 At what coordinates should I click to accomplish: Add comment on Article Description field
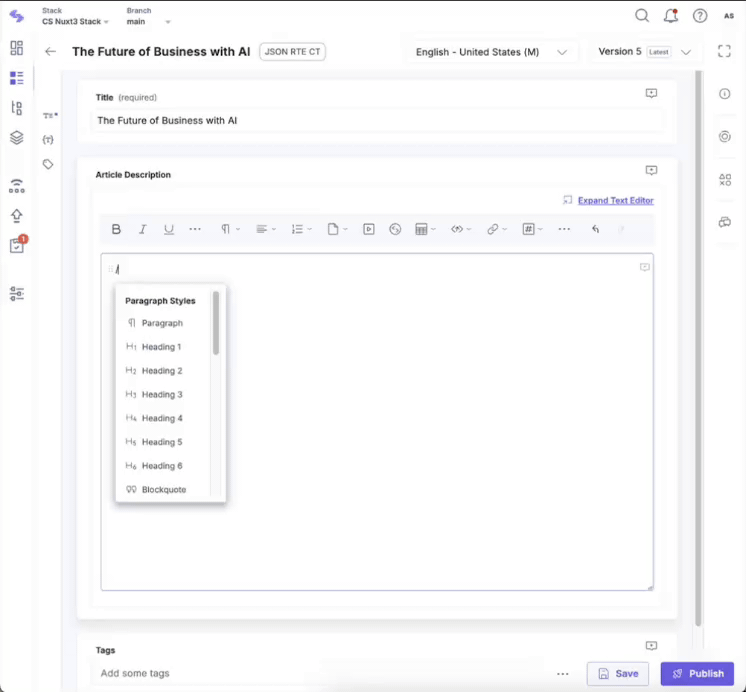(x=651, y=170)
